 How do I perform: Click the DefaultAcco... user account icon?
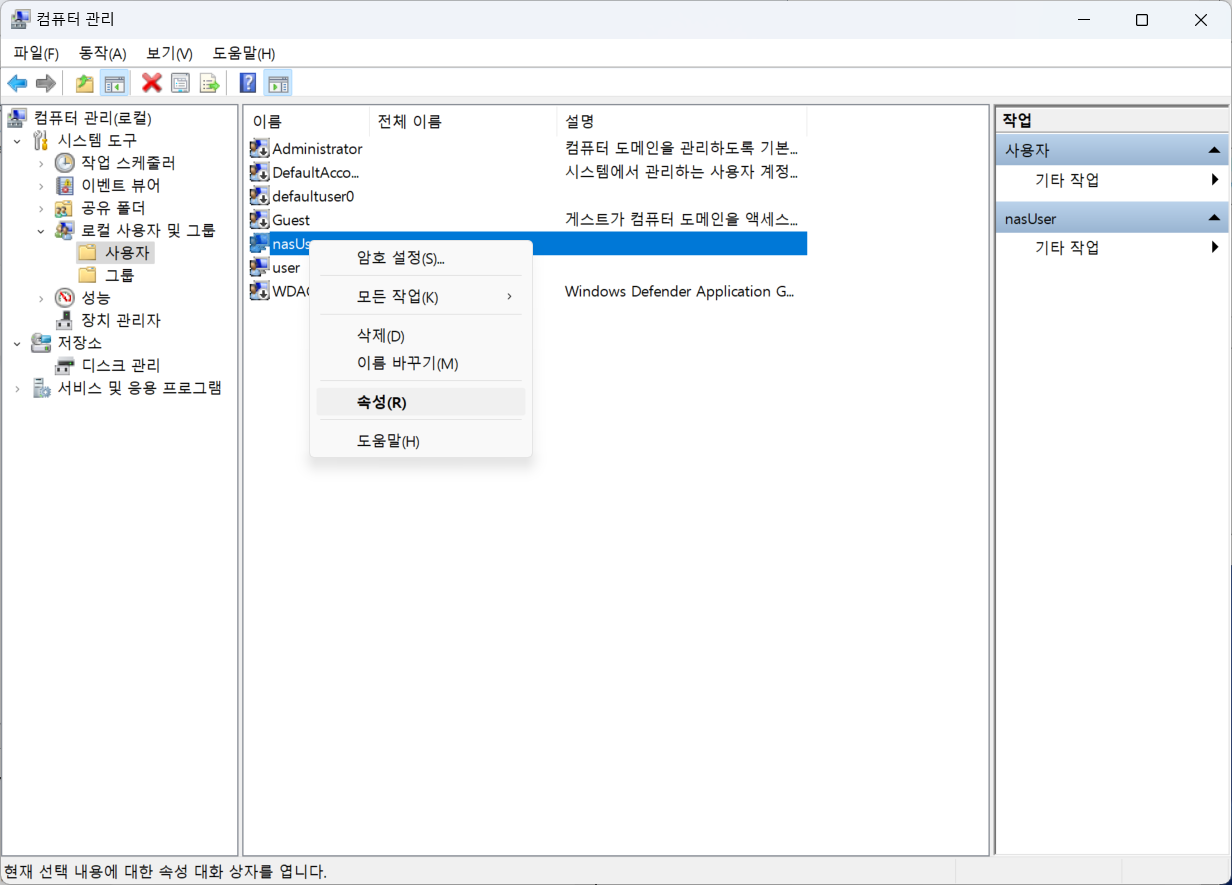[259, 172]
